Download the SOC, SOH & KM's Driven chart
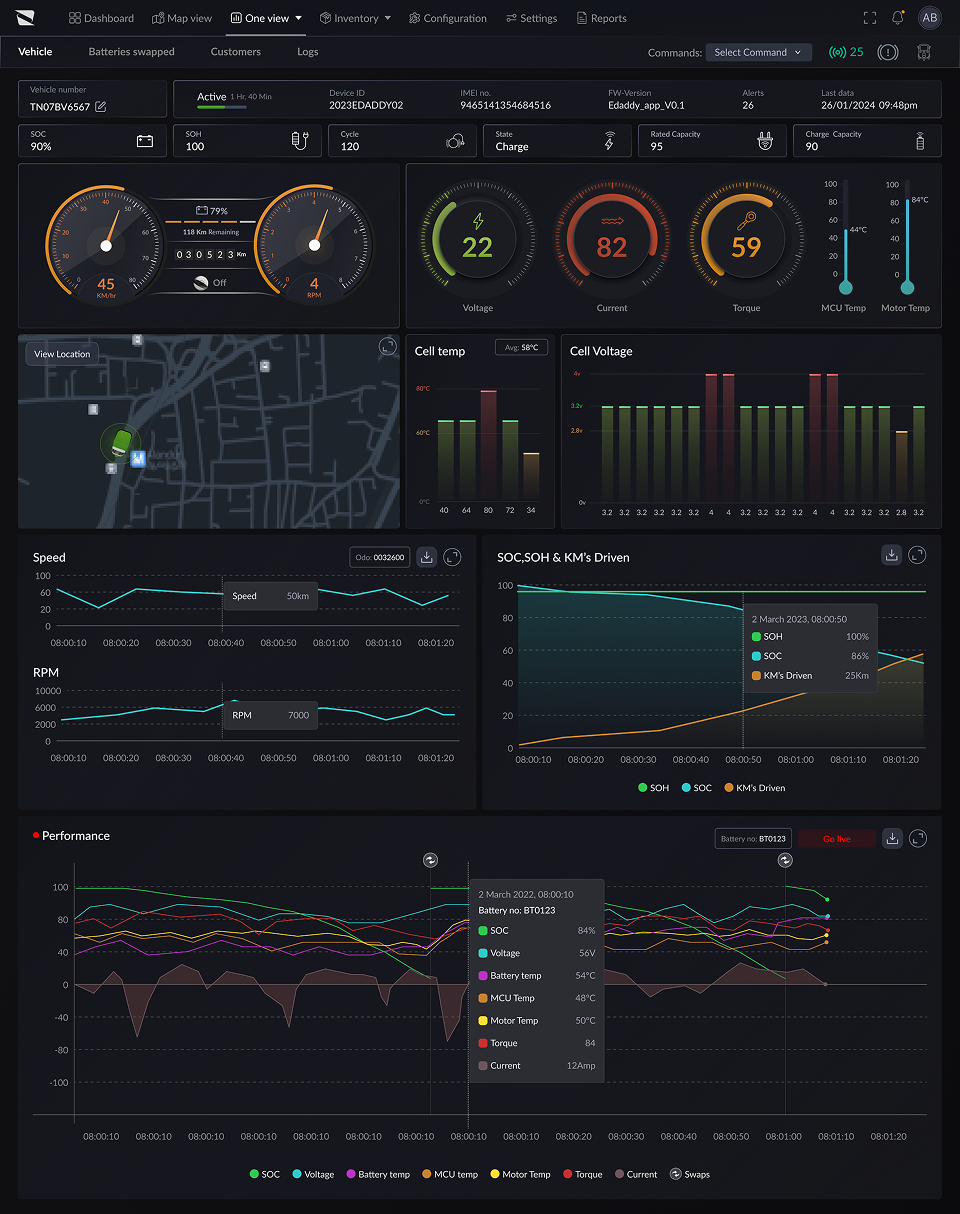The image size is (960, 1214). click(892, 555)
